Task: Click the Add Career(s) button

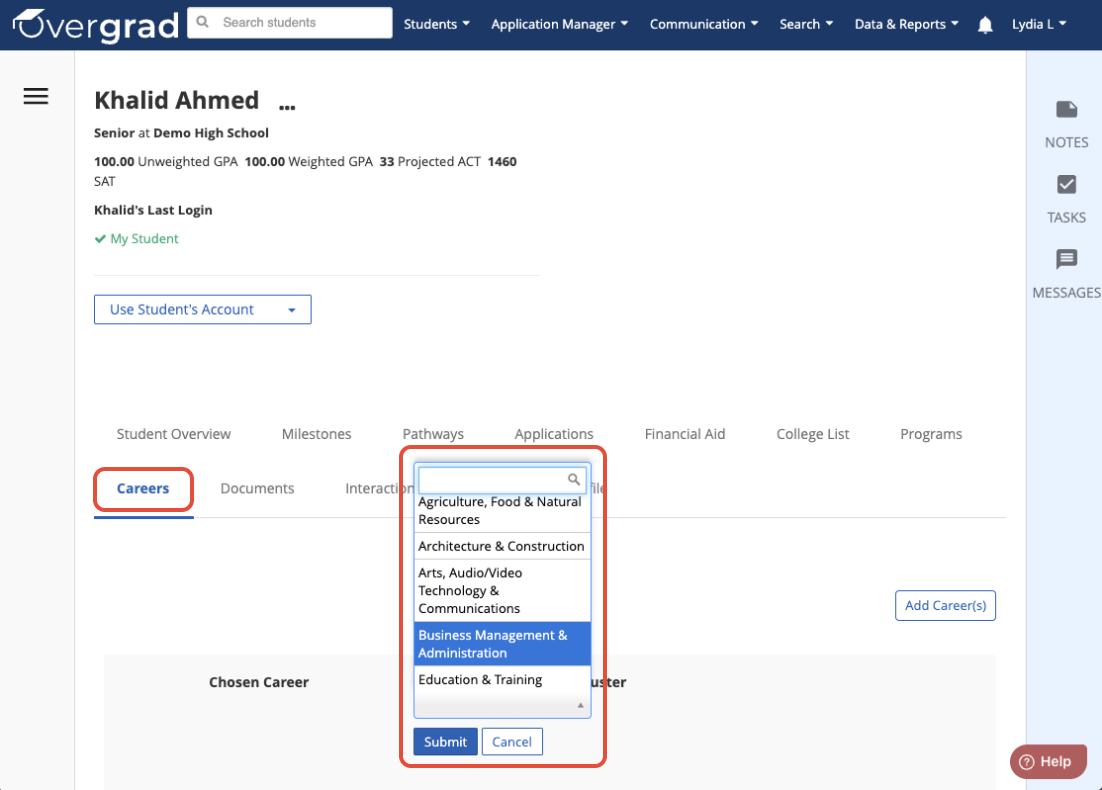Action: point(945,605)
